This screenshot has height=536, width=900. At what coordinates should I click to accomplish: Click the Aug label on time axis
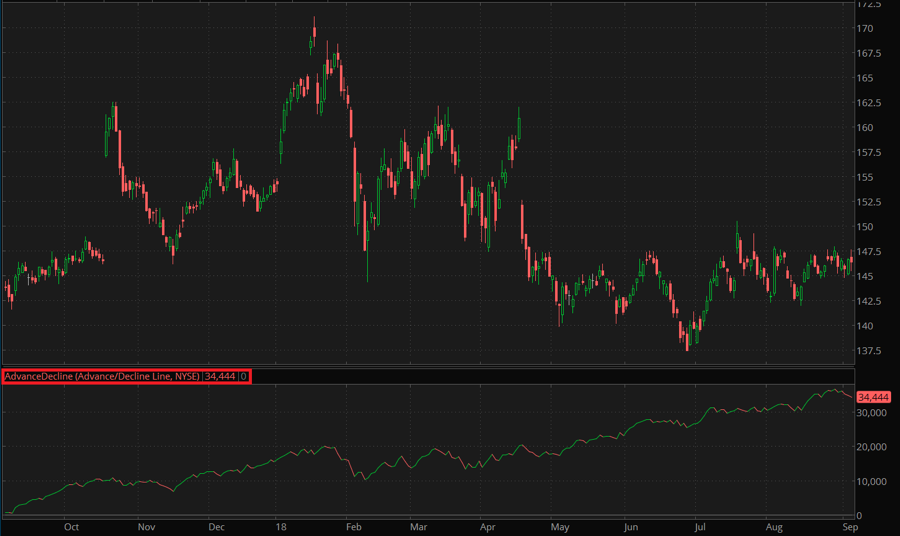772,525
